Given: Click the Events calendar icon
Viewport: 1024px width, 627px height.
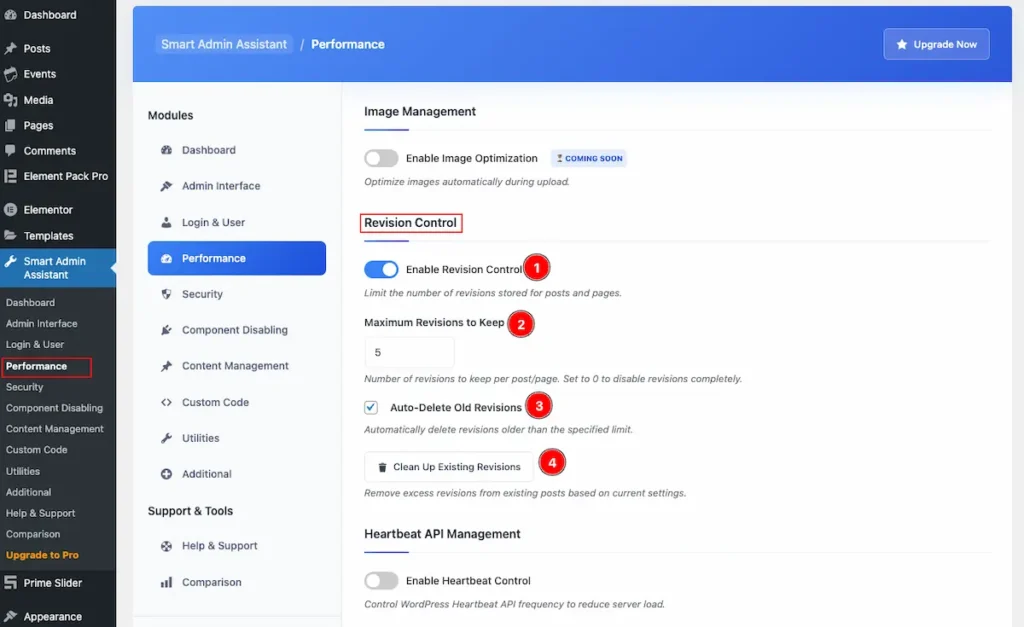Looking at the screenshot, I should pyautogui.click(x=10, y=74).
